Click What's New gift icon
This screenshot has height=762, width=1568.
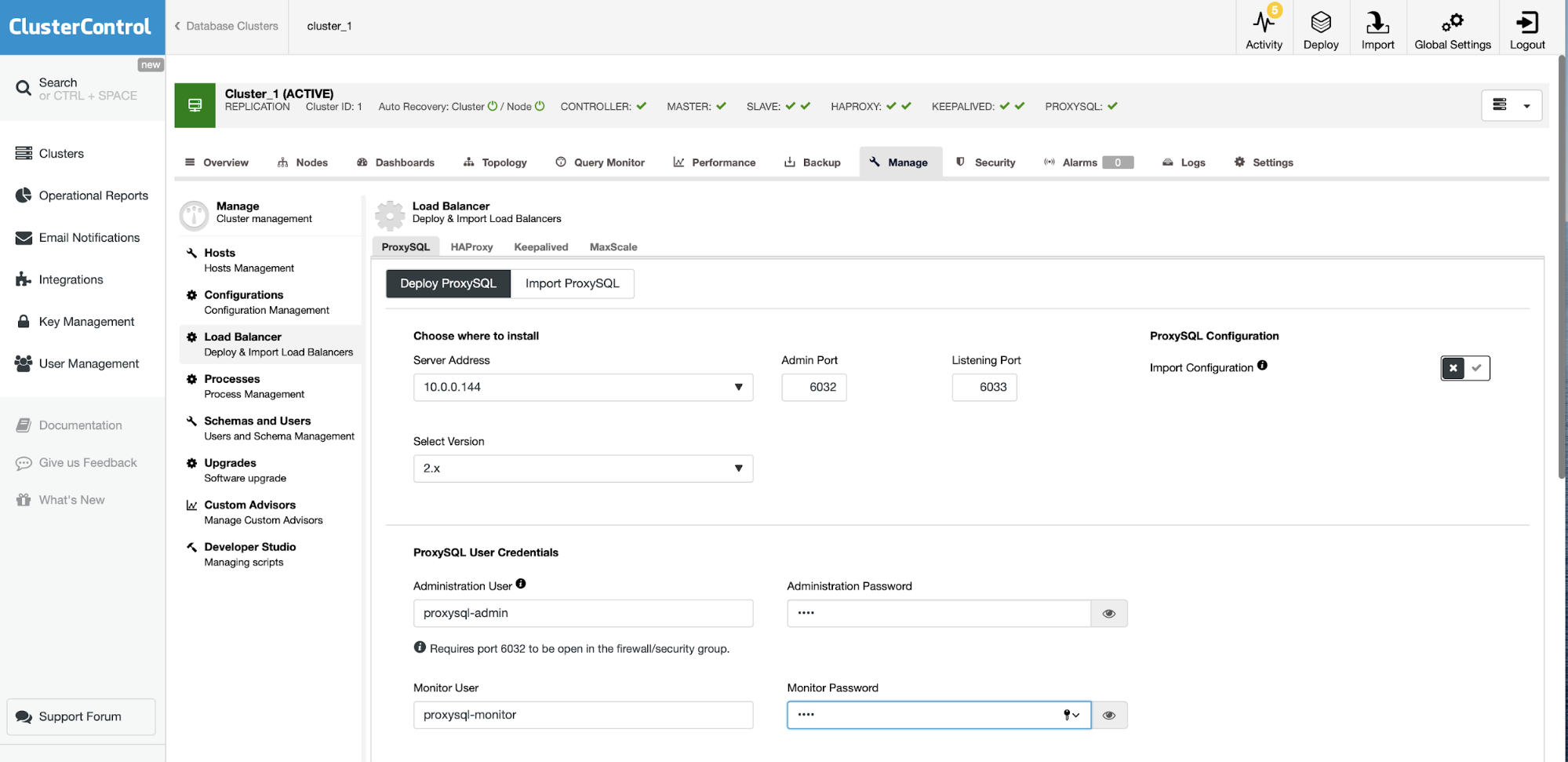(x=24, y=500)
